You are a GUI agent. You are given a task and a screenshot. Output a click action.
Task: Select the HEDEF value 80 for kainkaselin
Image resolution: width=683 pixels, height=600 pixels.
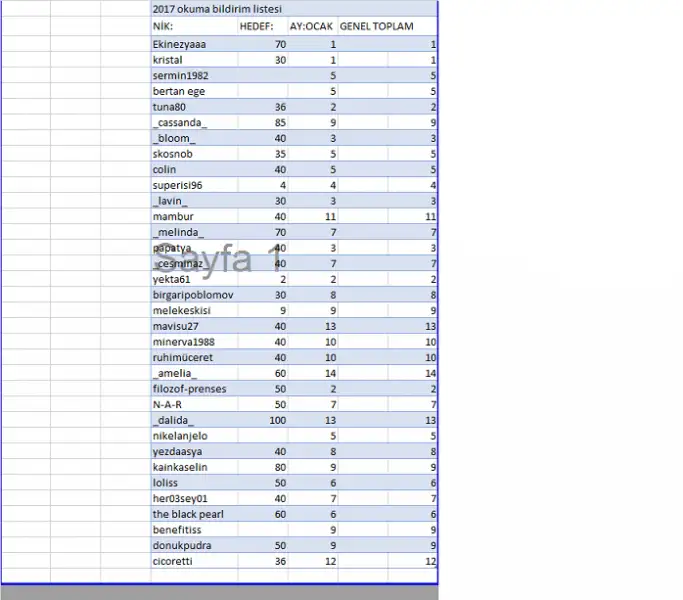pyautogui.click(x=262, y=467)
